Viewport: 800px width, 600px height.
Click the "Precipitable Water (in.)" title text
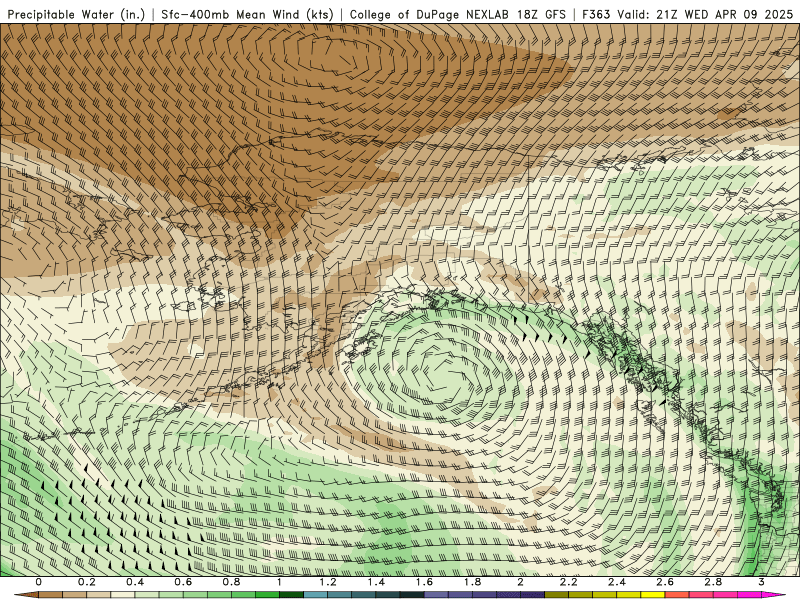(x=76, y=14)
